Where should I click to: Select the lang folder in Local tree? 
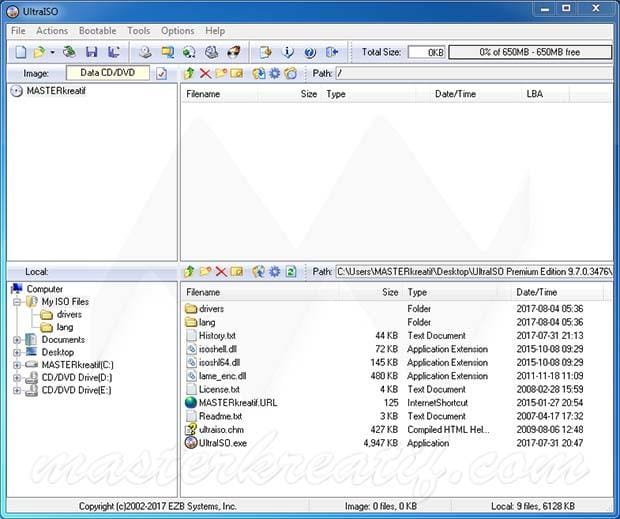pyautogui.click(x=65, y=327)
